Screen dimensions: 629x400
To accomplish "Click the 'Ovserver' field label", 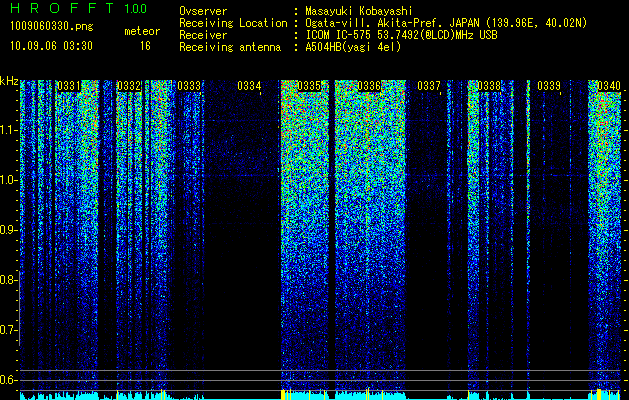I will click(x=203, y=11).
